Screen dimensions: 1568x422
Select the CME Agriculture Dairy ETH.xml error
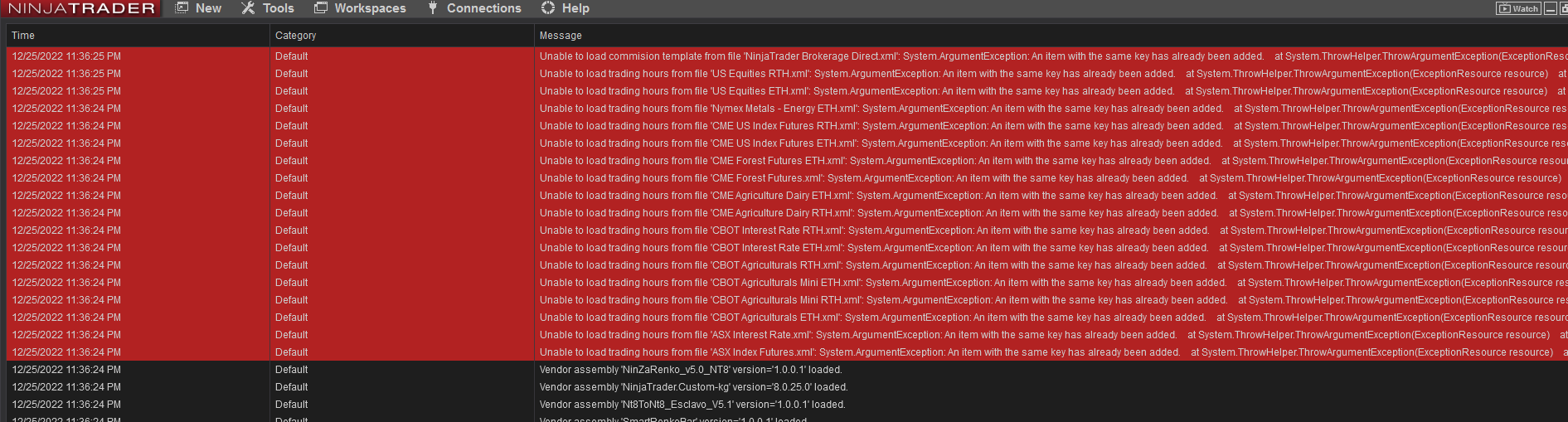(1053, 196)
